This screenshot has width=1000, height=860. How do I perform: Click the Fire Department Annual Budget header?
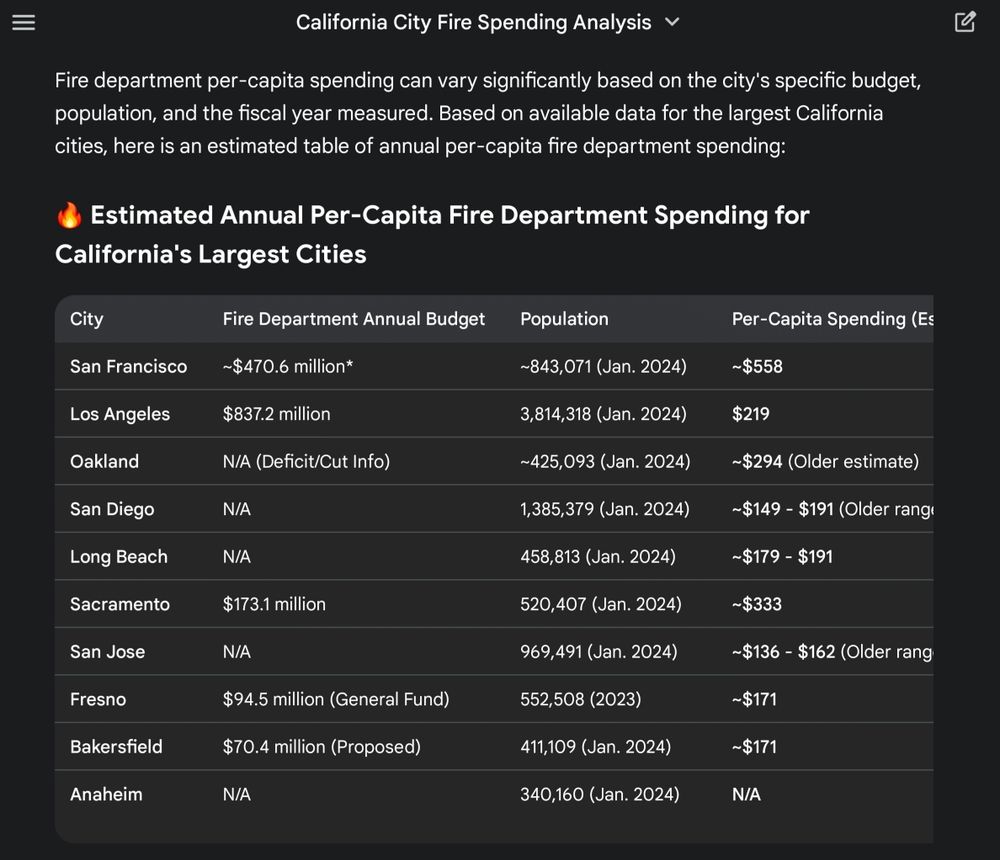353,319
